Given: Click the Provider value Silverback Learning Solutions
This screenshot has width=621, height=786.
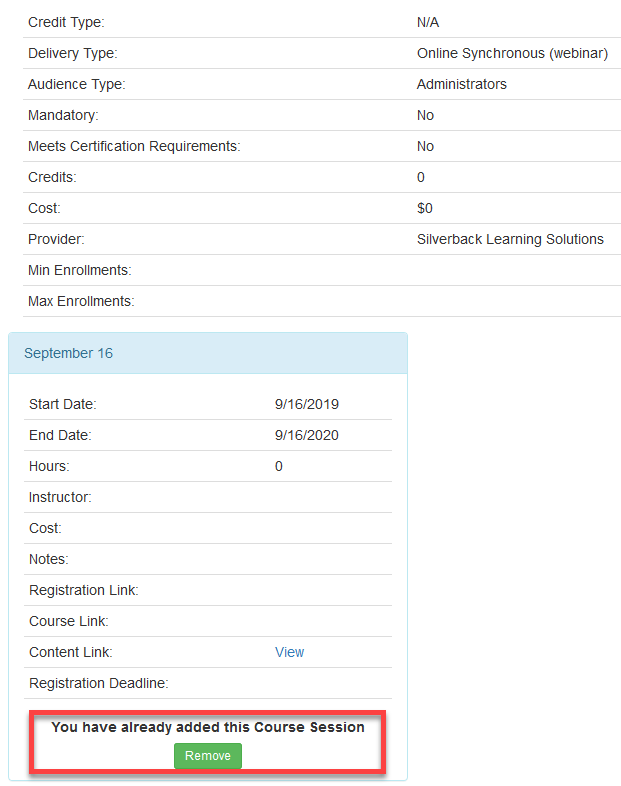Looking at the screenshot, I should pyautogui.click(x=510, y=239).
